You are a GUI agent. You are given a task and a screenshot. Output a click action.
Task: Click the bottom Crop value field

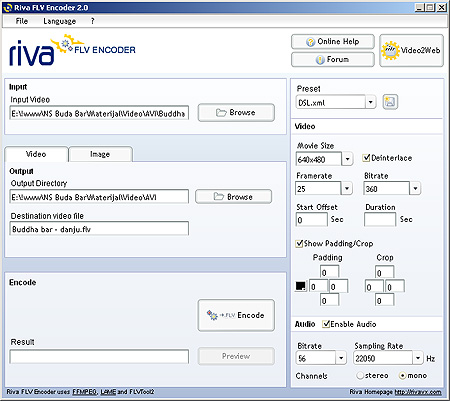click(x=384, y=300)
